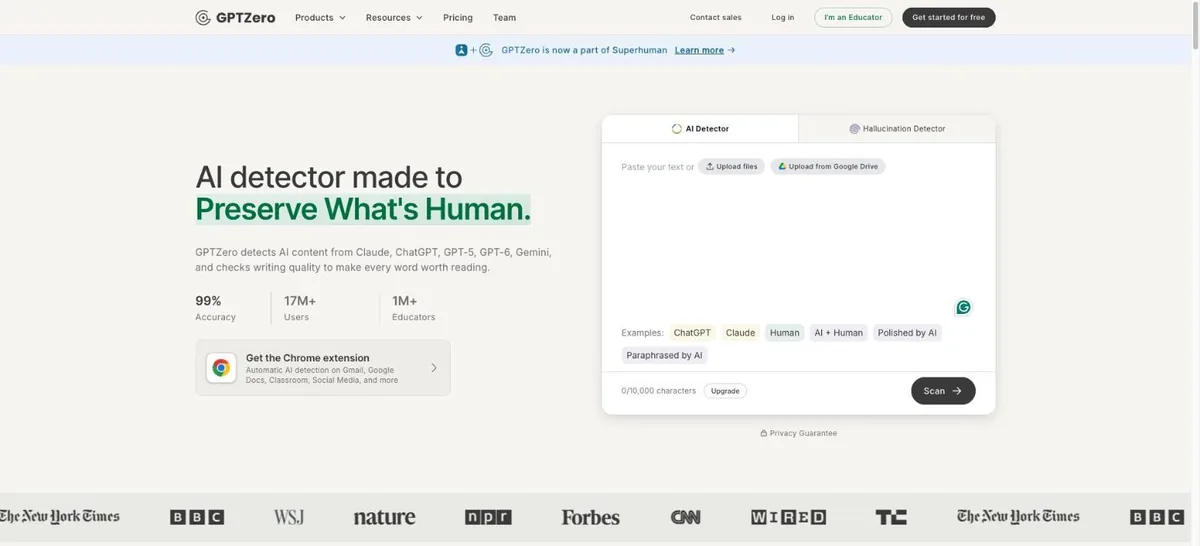Click the 1M+ Educators stat

click(414, 308)
